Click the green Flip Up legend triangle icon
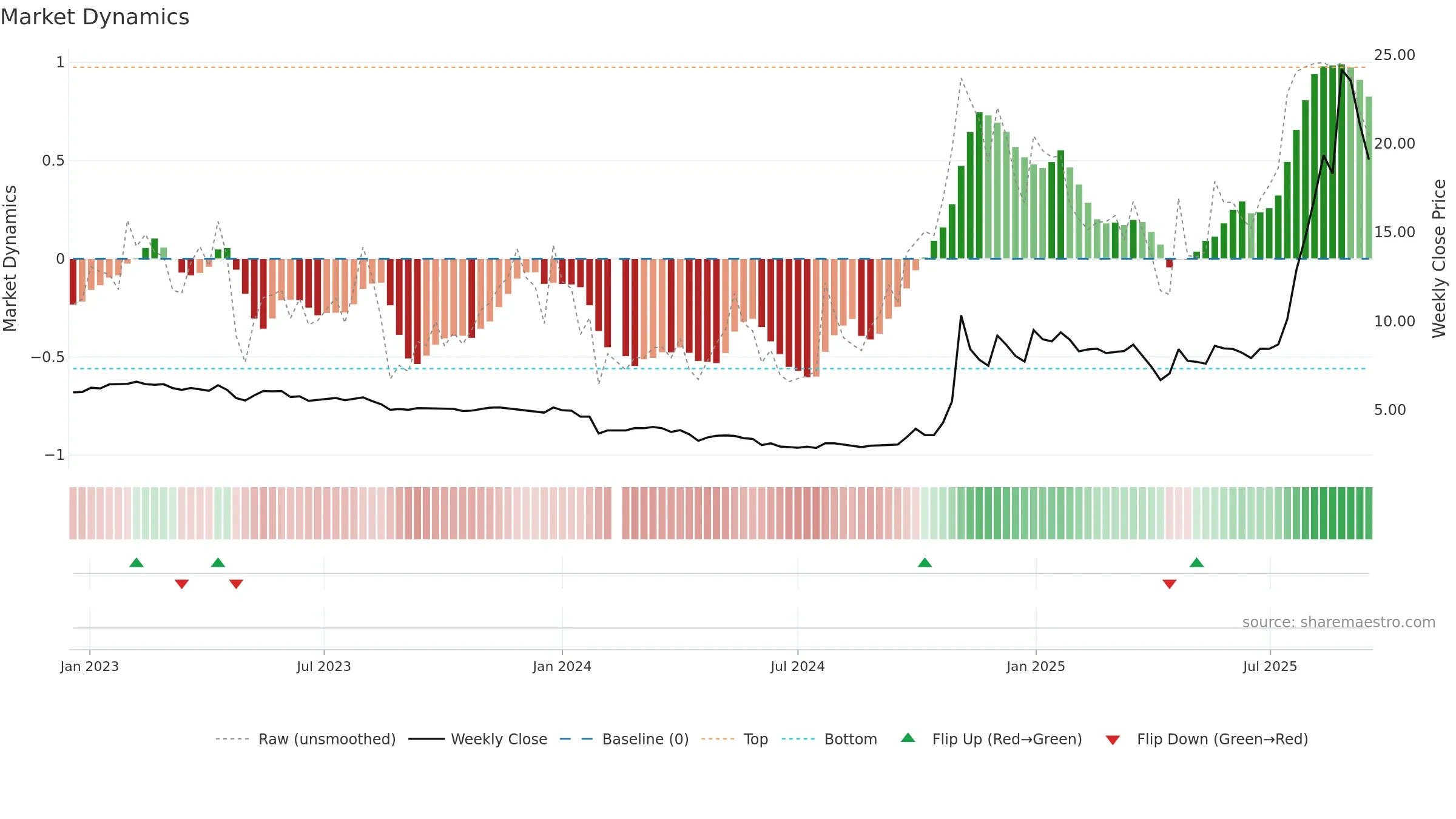The image size is (1456, 819). pos(908,738)
